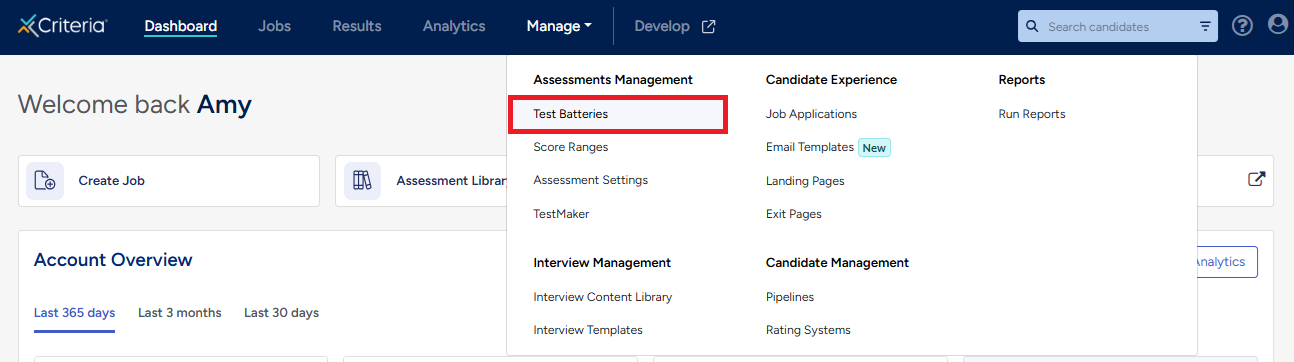Click the Criteria logo
The image size is (1294, 362).
point(62,26)
